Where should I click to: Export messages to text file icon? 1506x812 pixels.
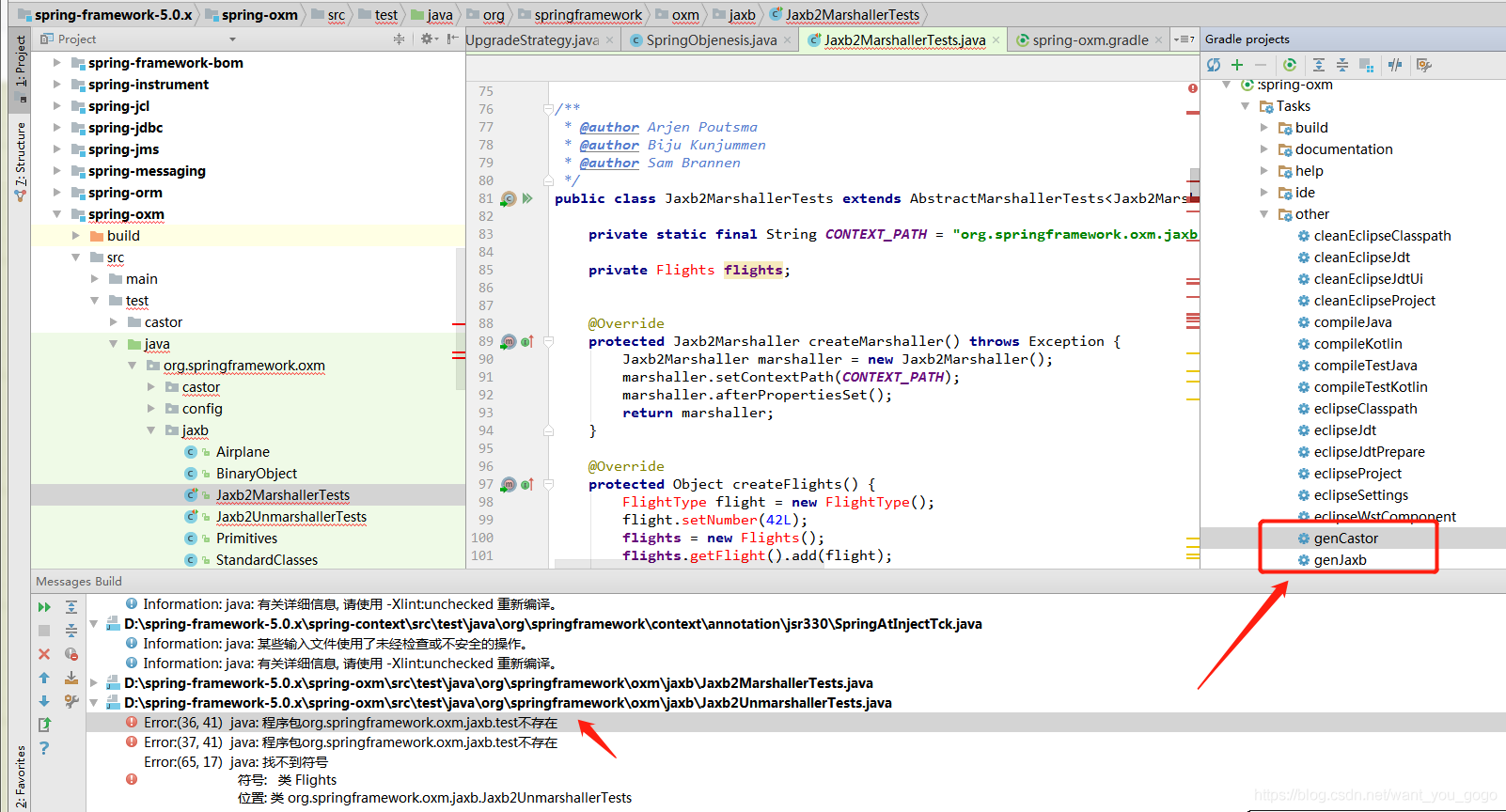44,725
